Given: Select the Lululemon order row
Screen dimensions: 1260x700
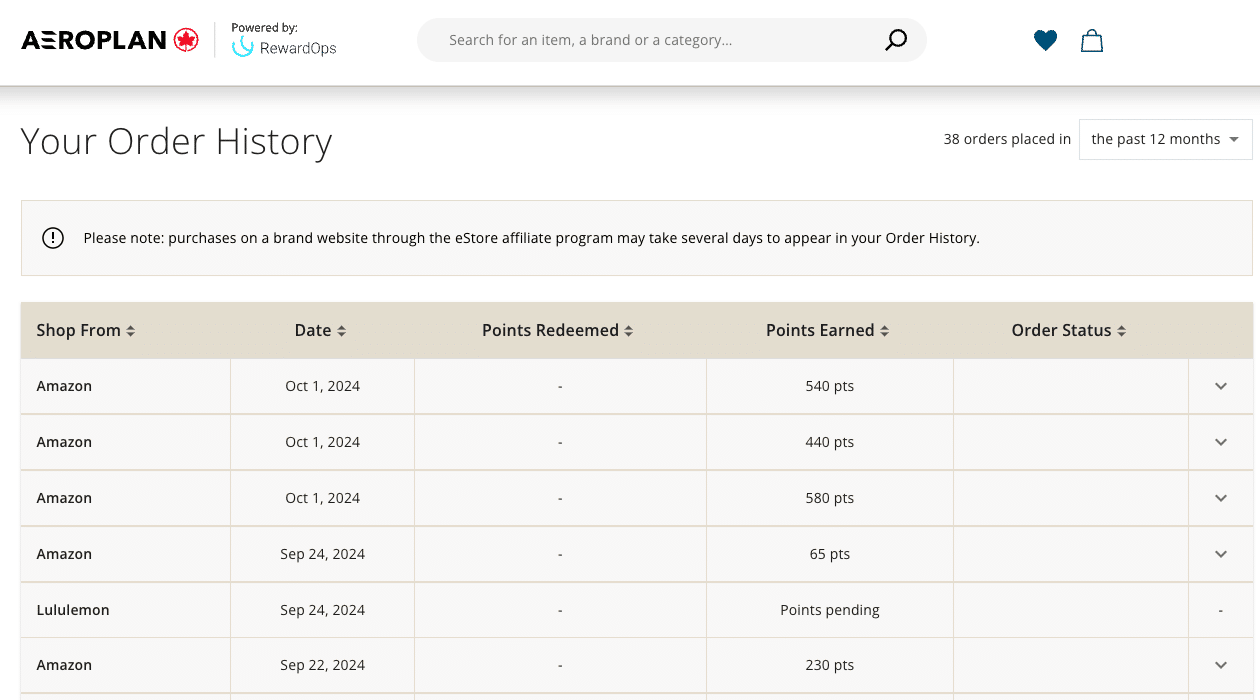Looking at the screenshot, I should point(73,610).
